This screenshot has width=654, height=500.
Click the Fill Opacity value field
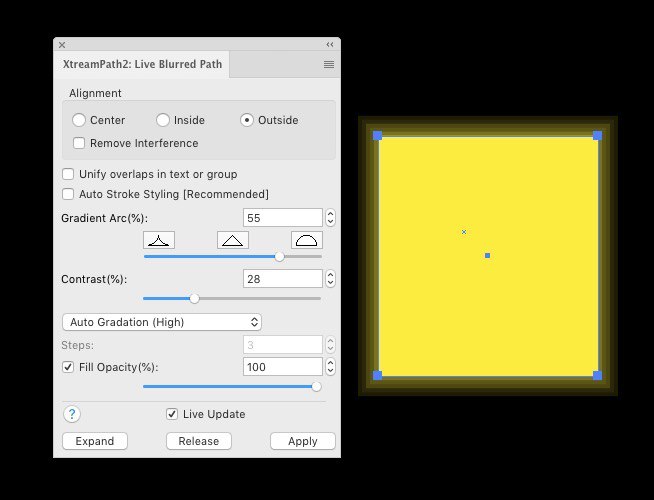coord(283,367)
